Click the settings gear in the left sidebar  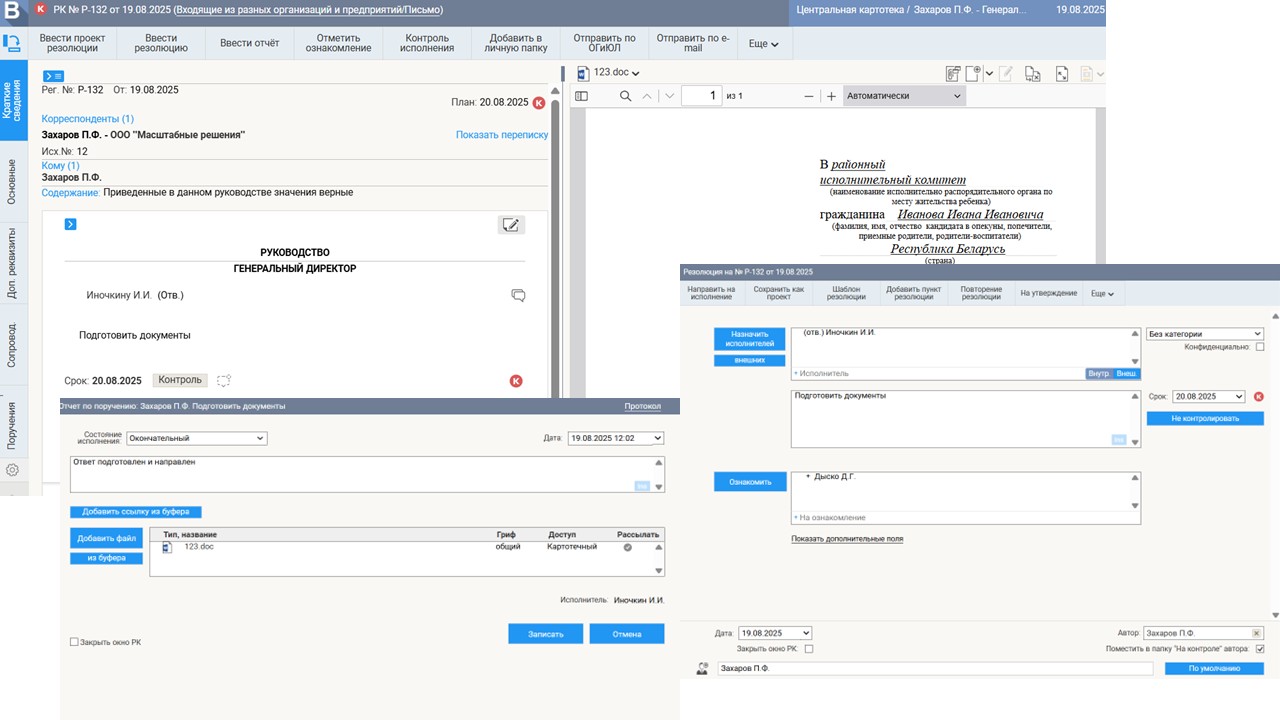coord(12,470)
